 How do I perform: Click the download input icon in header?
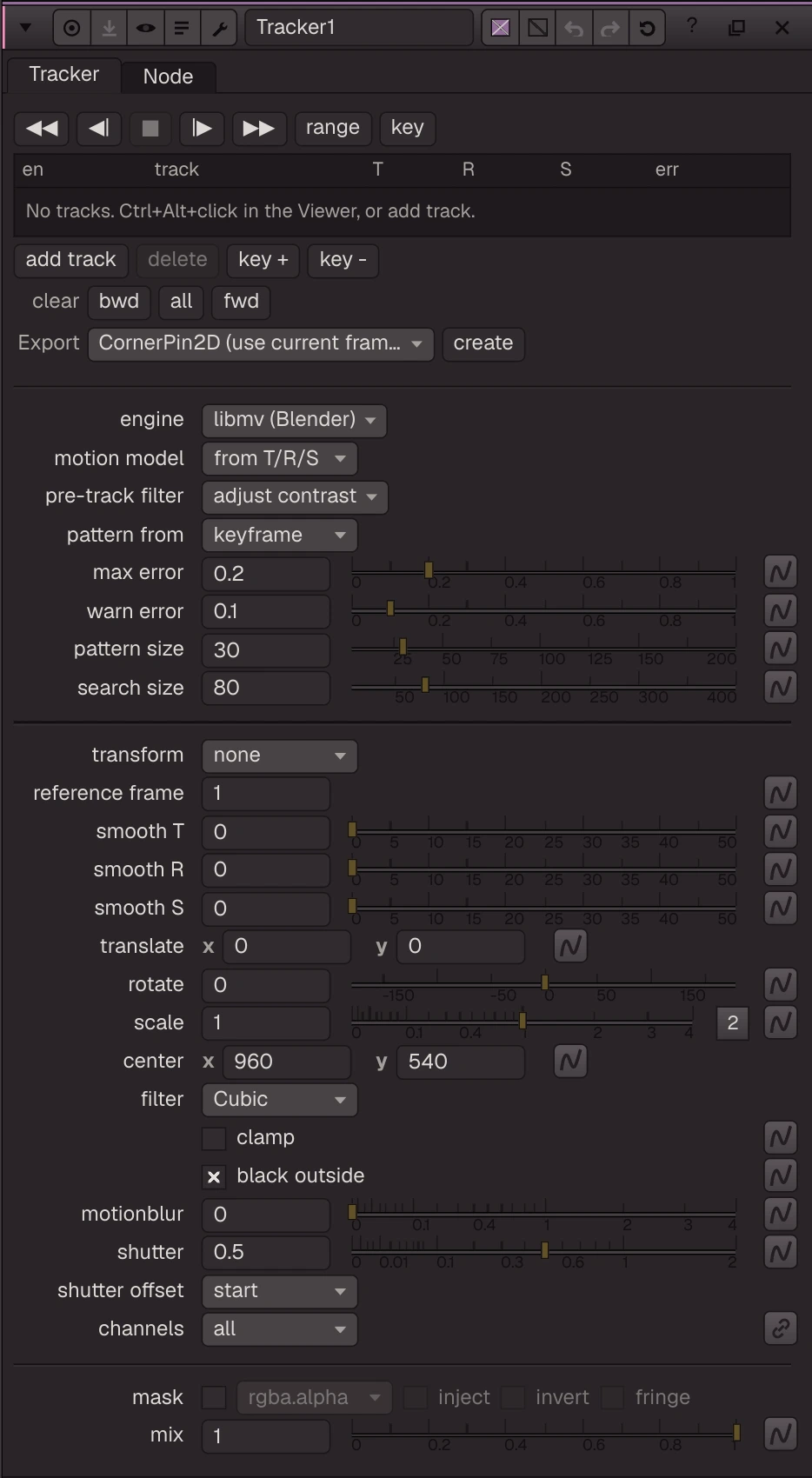(109, 28)
